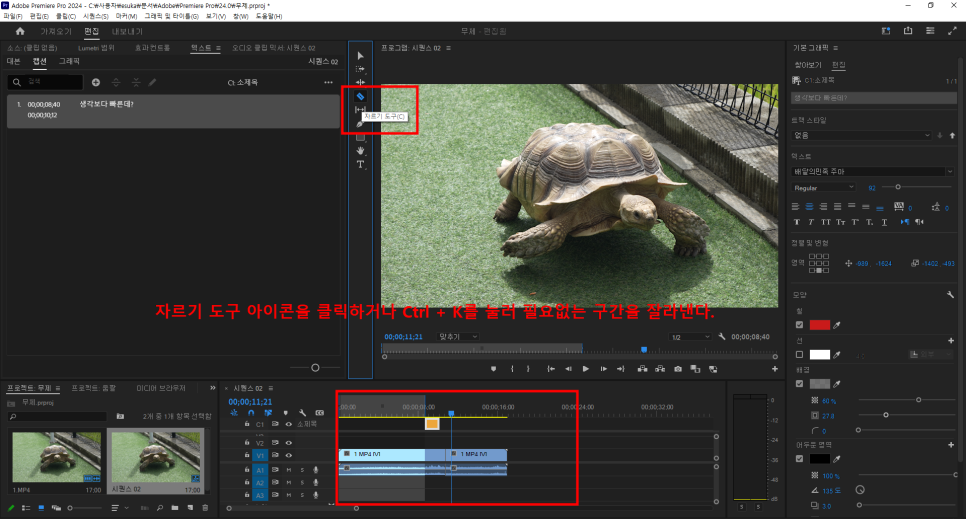This screenshot has height=519, width=966.
Task: Open 시퀀스(S) menu
Action: [95, 16]
